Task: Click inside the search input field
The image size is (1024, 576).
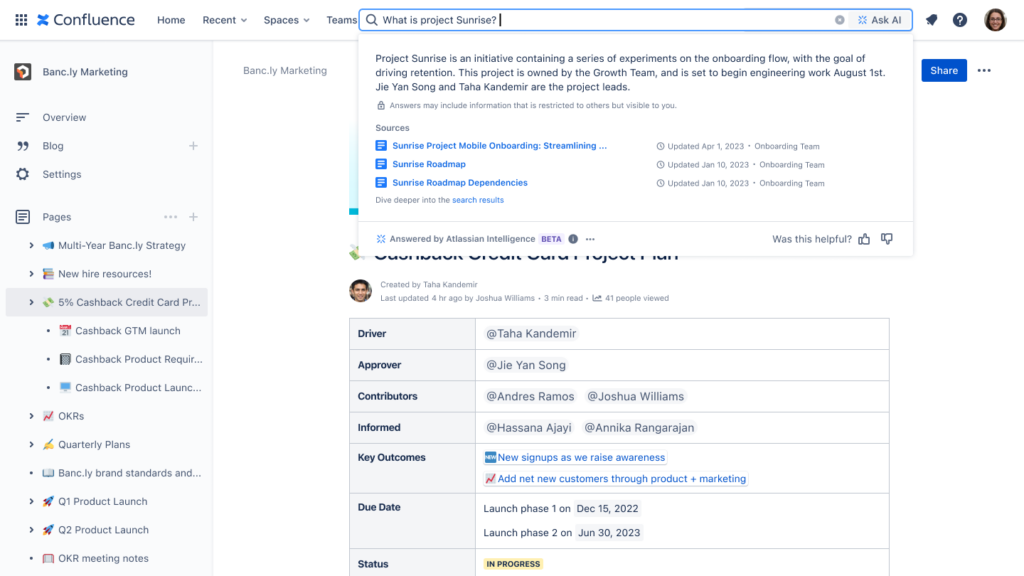Action: 600,19
